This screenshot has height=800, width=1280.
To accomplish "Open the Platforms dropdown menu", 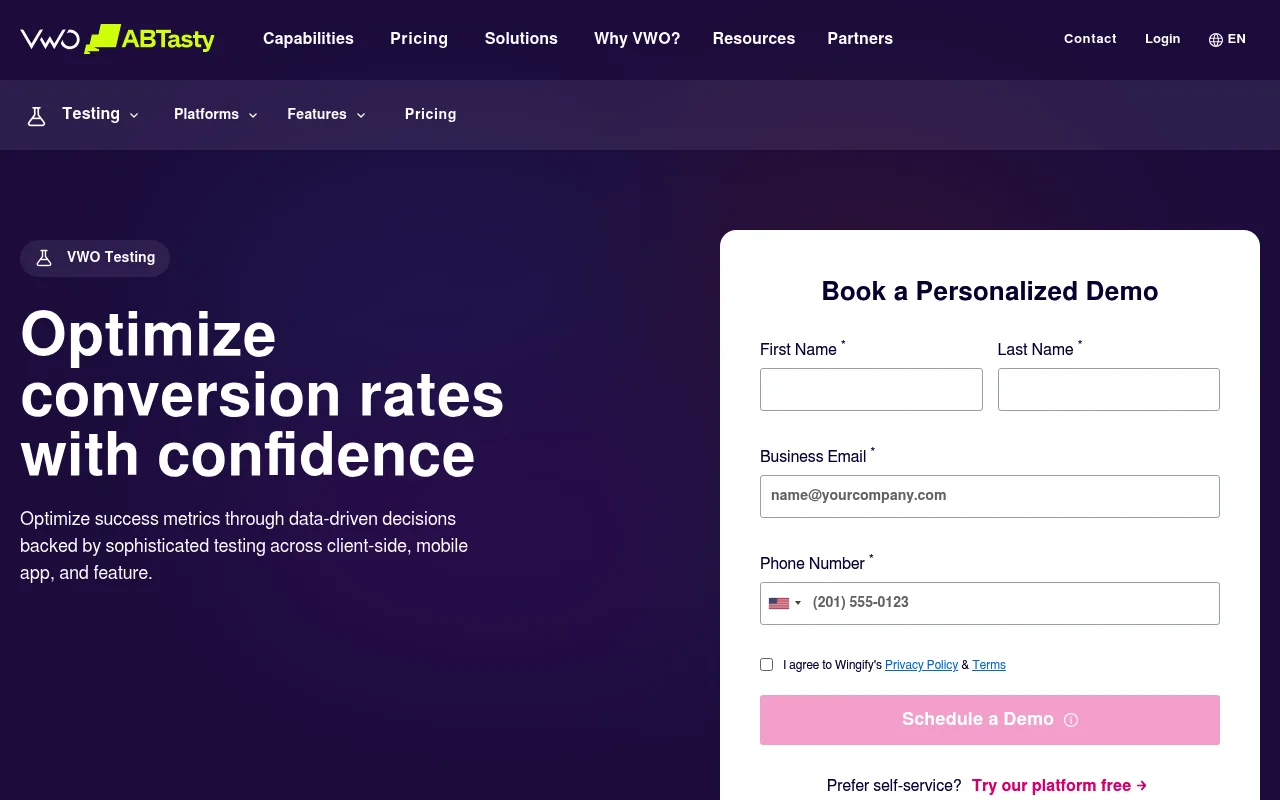I will point(216,114).
